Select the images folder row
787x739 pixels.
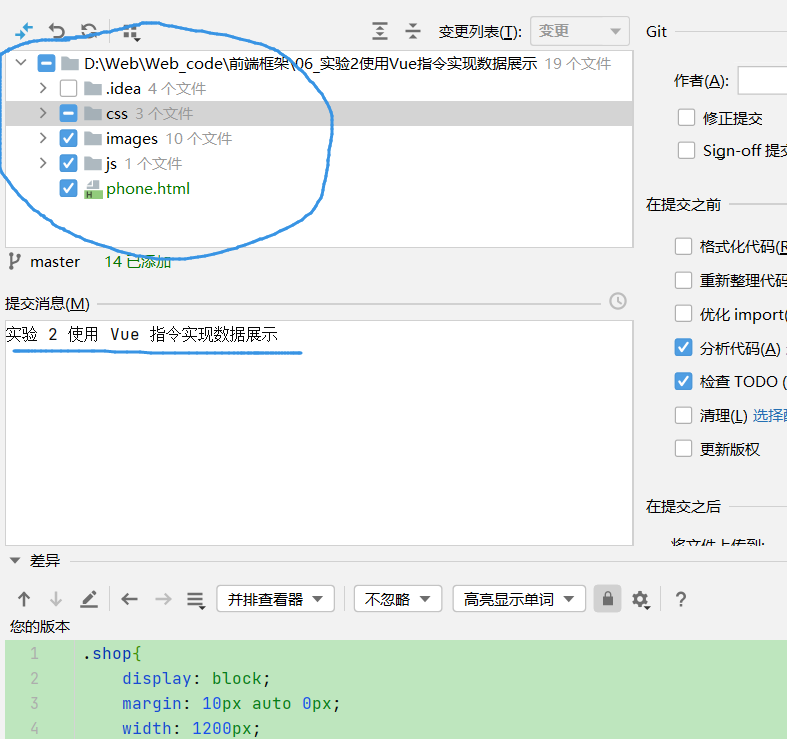click(x=319, y=138)
